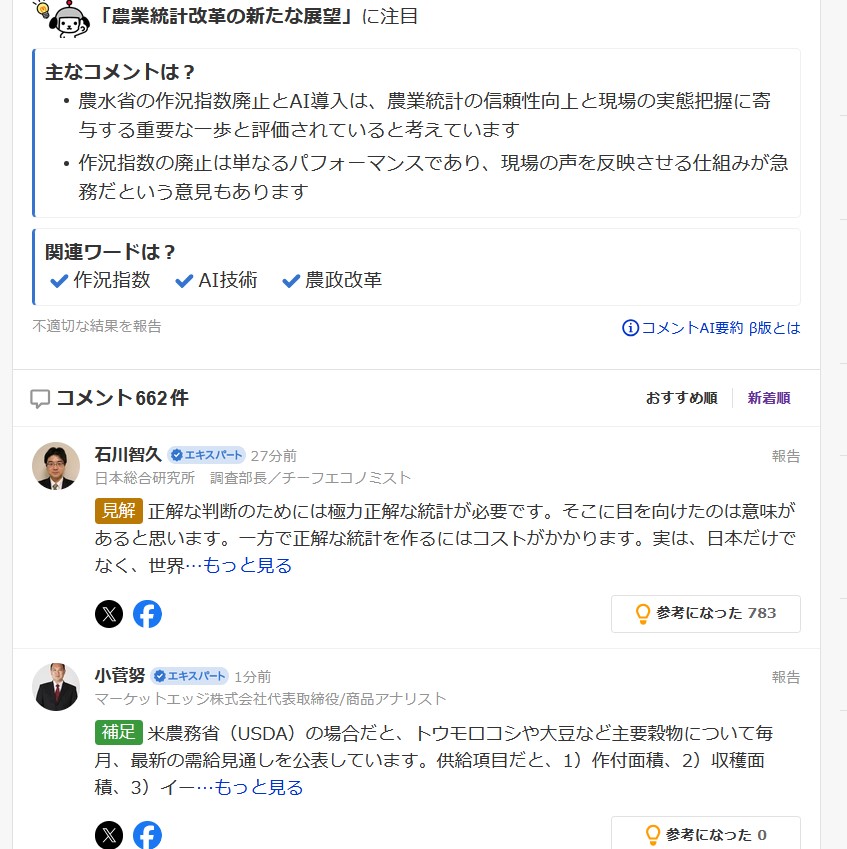Mark 石川智久's comment as 参考になった
Screen dimensions: 847x849
click(x=706, y=613)
